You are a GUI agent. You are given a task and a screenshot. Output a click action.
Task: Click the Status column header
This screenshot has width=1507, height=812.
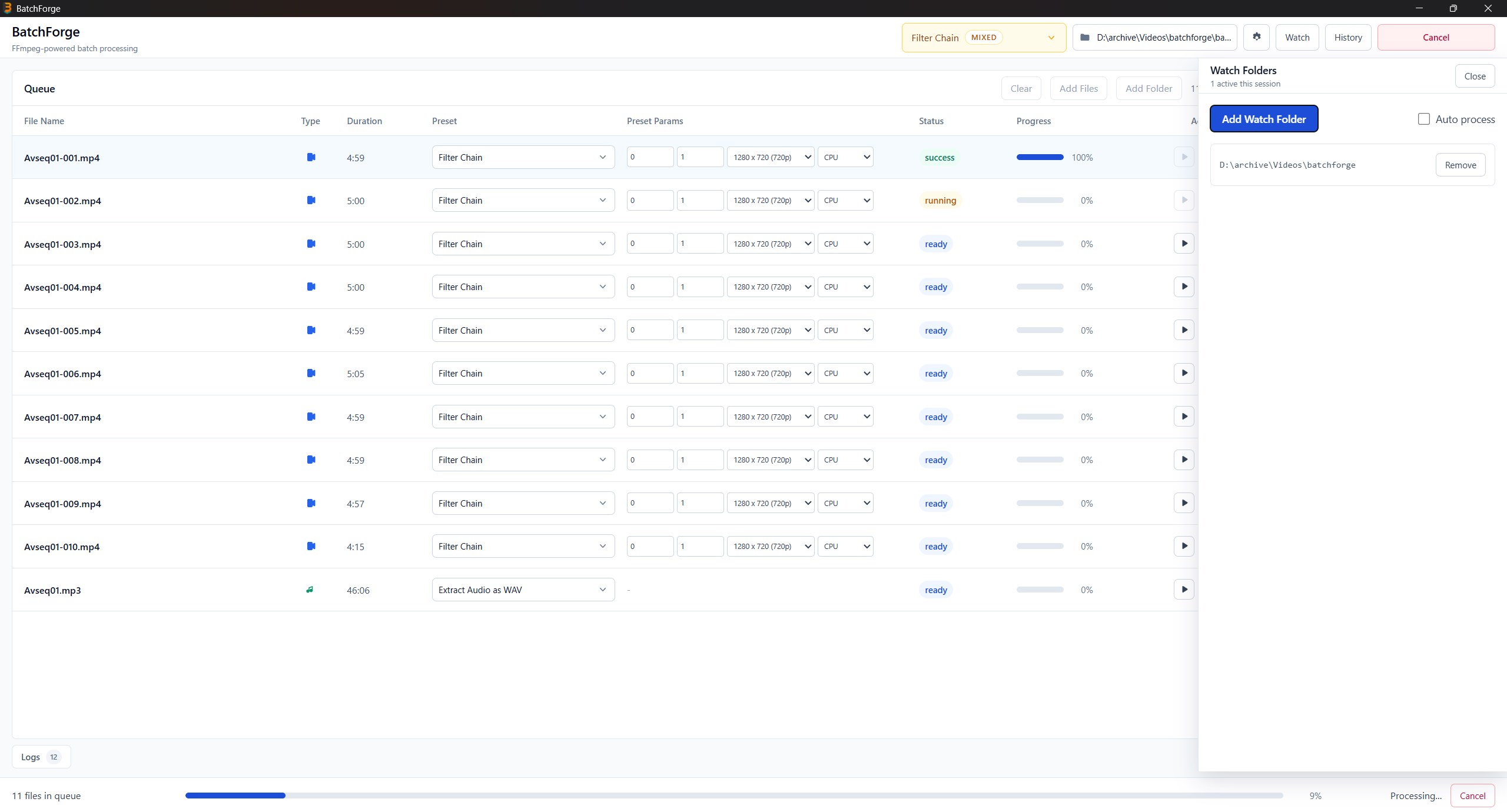[931, 121]
